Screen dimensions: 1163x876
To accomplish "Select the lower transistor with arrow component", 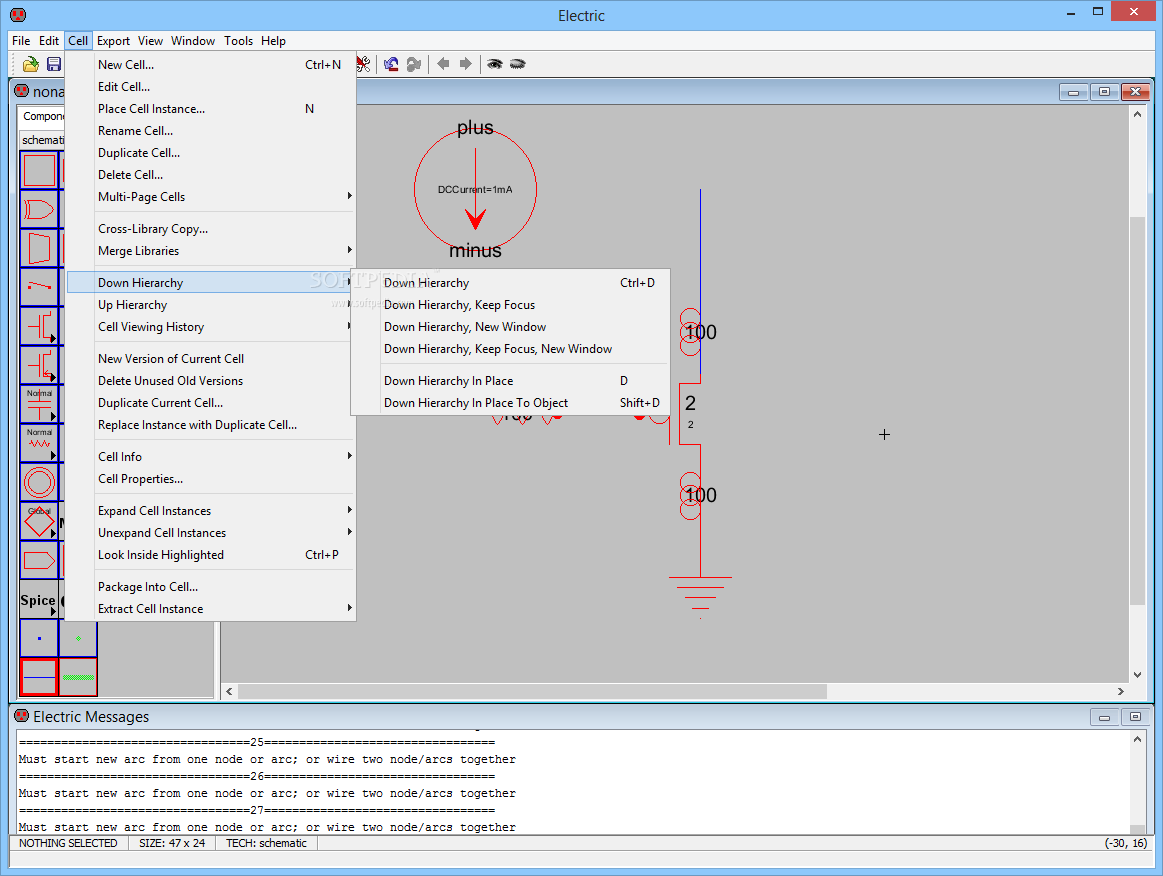I will [x=39, y=365].
